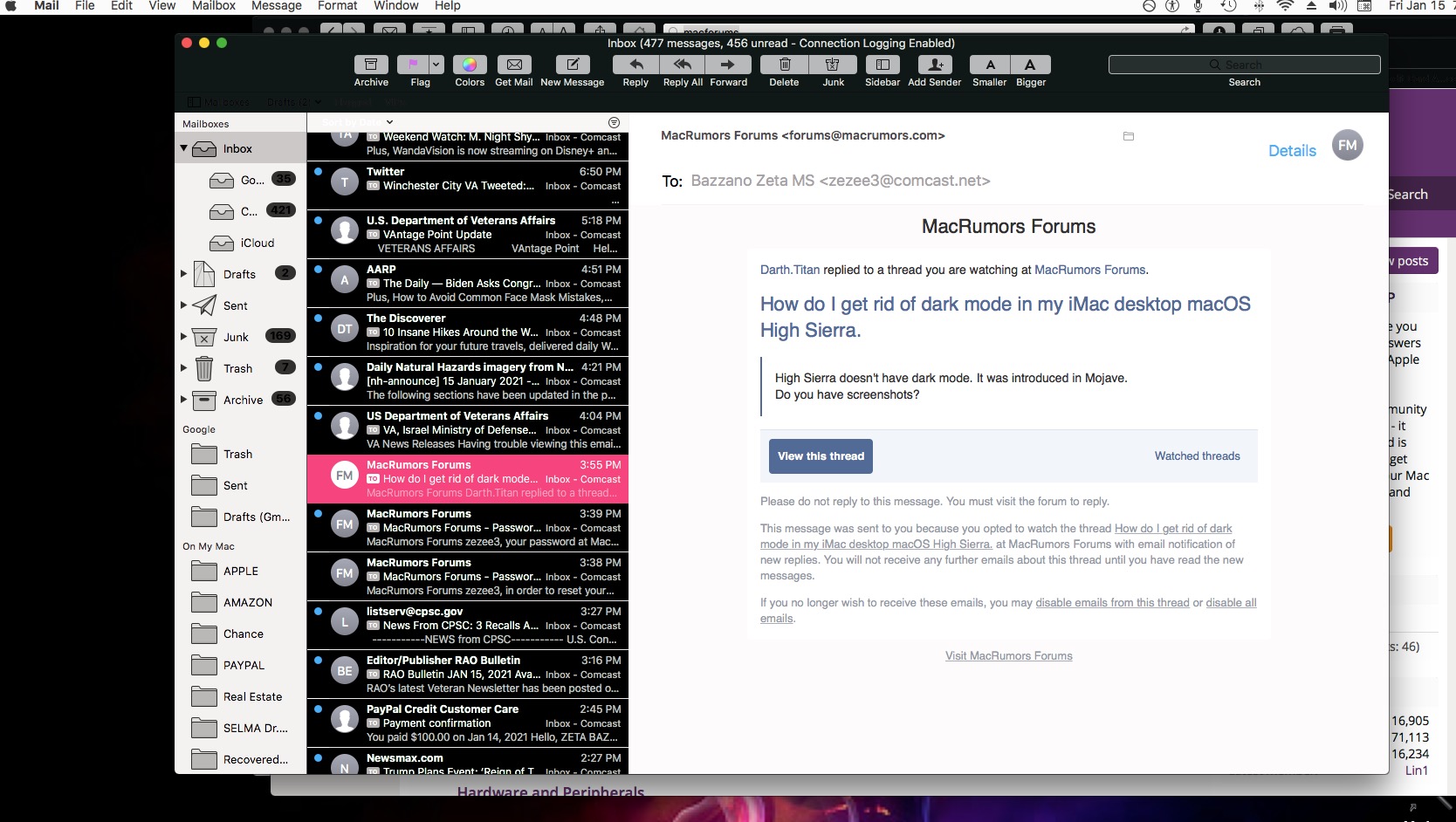The width and height of the screenshot is (1456, 822).
Task: Open disable emails from this thread link
Action: point(1112,603)
